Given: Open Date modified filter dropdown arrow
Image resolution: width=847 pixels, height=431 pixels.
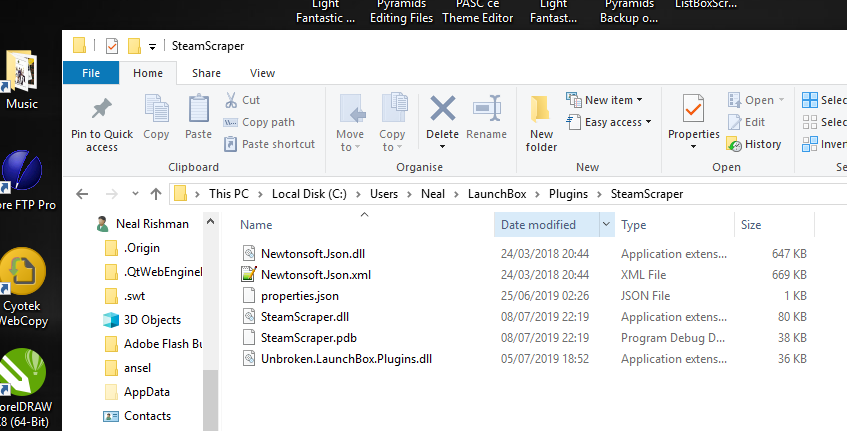Looking at the screenshot, I should coord(606,225).
